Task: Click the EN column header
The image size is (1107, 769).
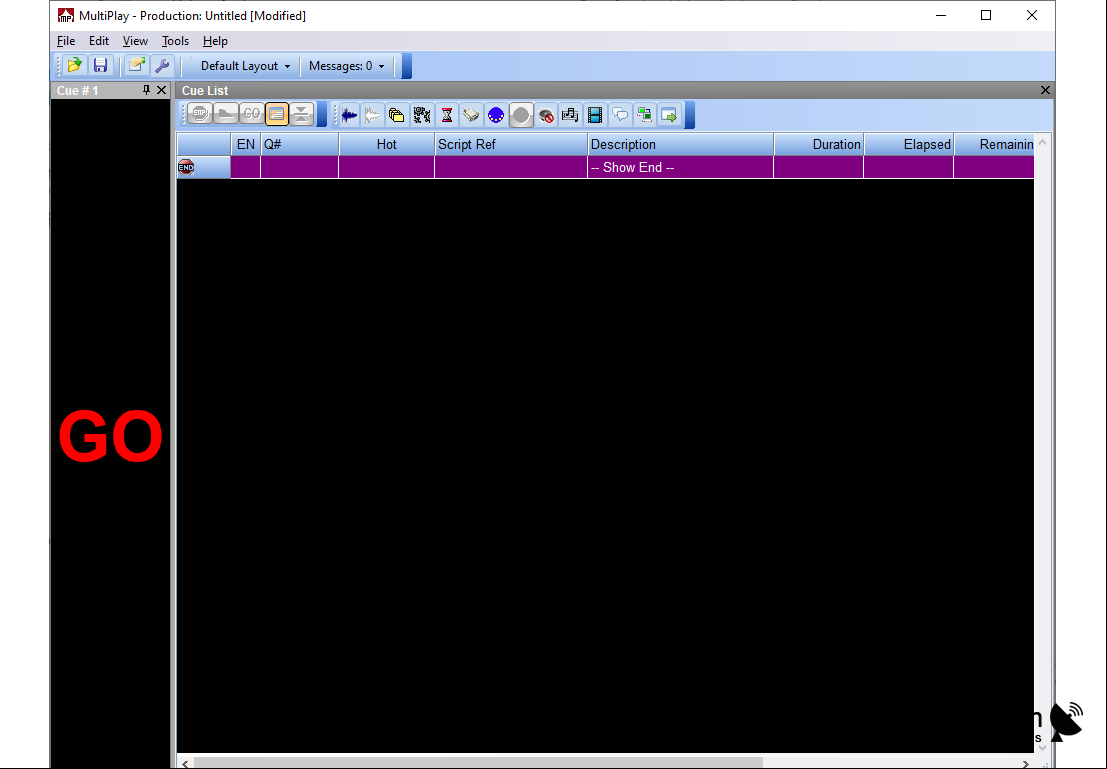Action: (x=246, y=144)
